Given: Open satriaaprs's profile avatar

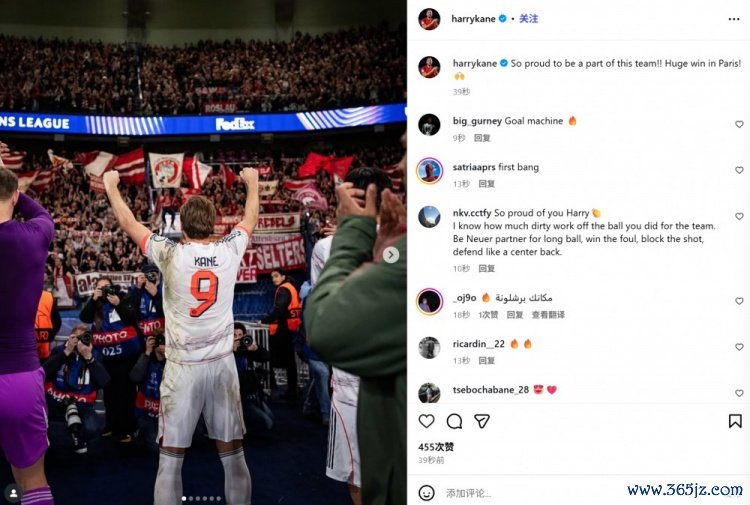Looking at the screenshot, I should click(x=429, y=170).
